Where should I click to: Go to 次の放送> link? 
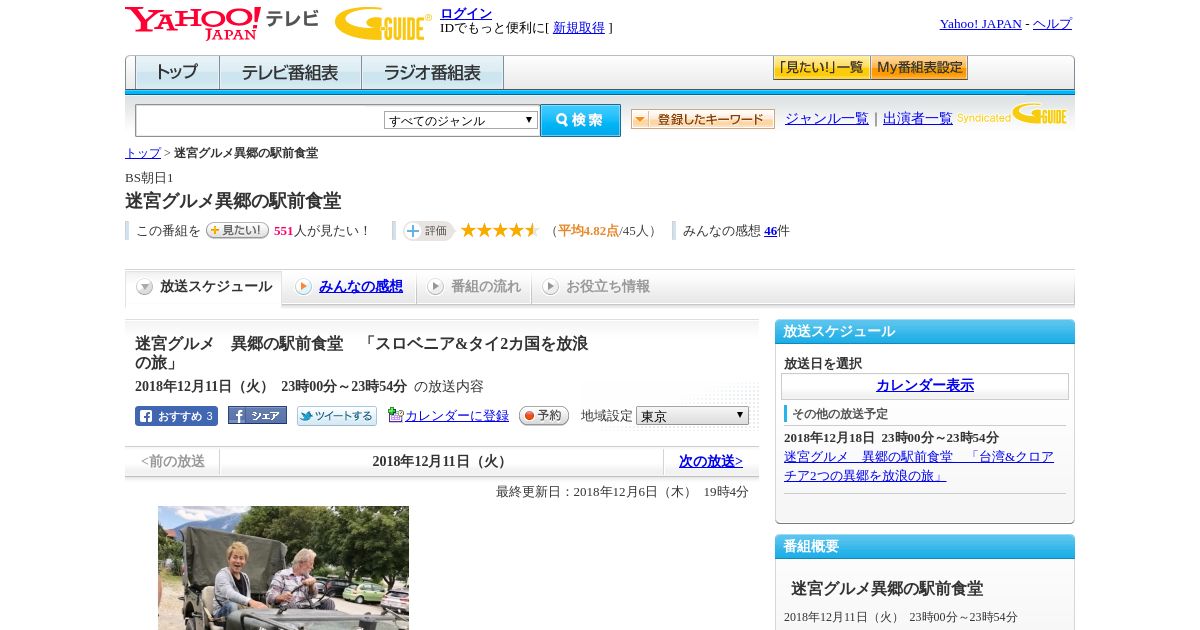point(711,462)
